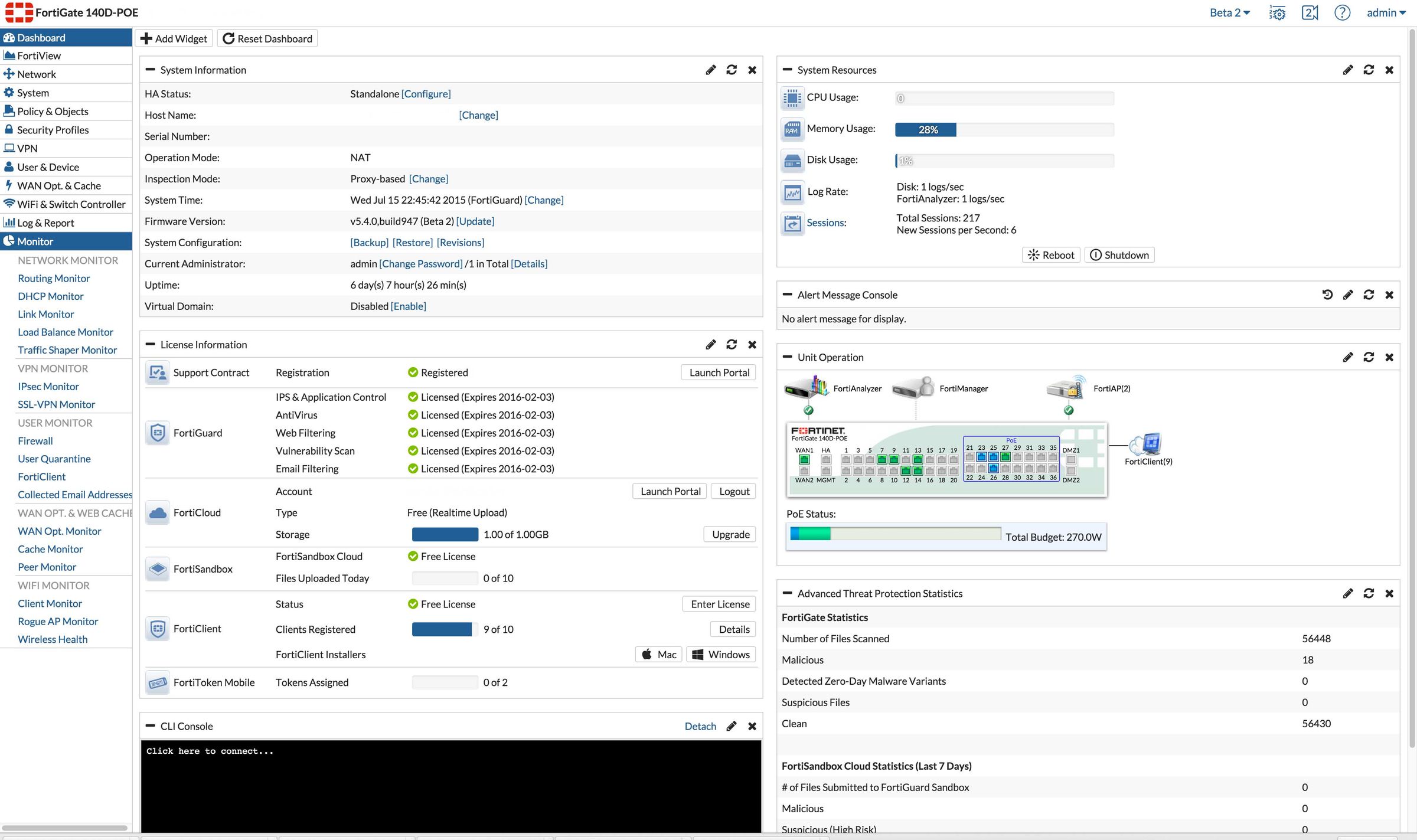Click the Add Widget button
Viewport: 1417px width, 840px height.
pyautogui.click(x=174, y=39)
